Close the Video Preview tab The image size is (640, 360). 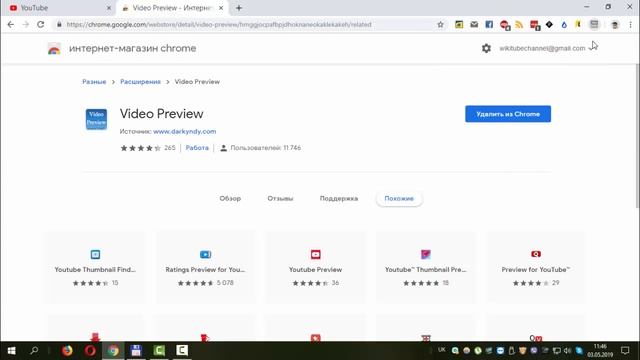tap(221, 8)
